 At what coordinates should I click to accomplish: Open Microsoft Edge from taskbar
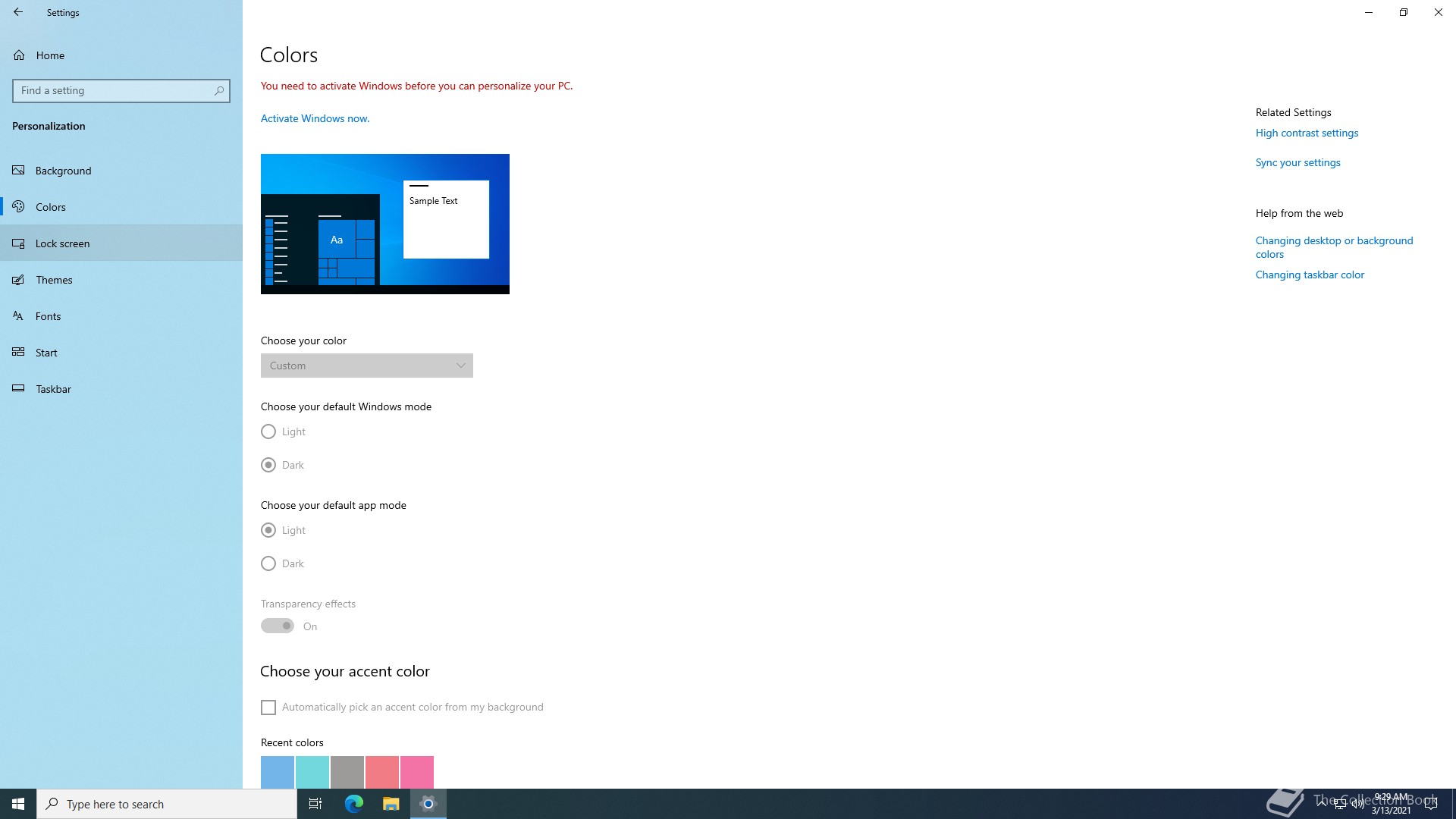click(353, 804)
